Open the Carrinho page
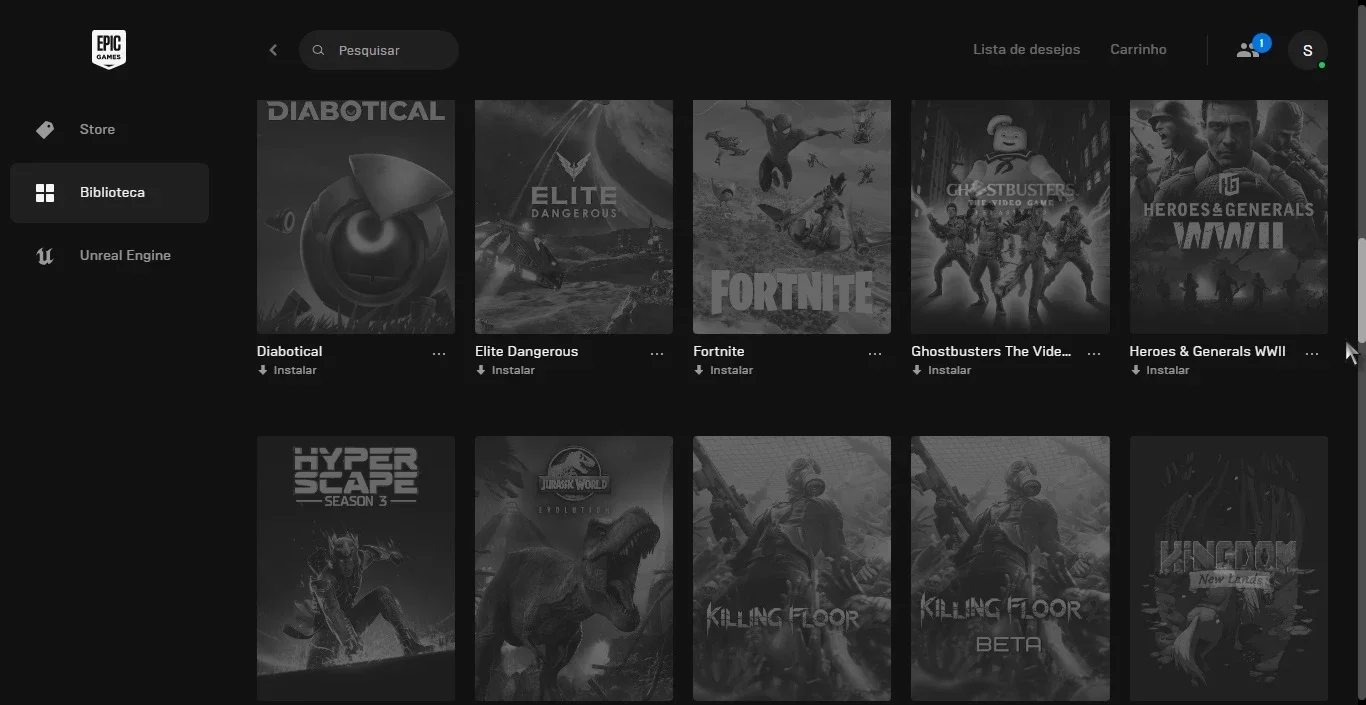This screenshot has width=1366, height=705. point(1138,49)
